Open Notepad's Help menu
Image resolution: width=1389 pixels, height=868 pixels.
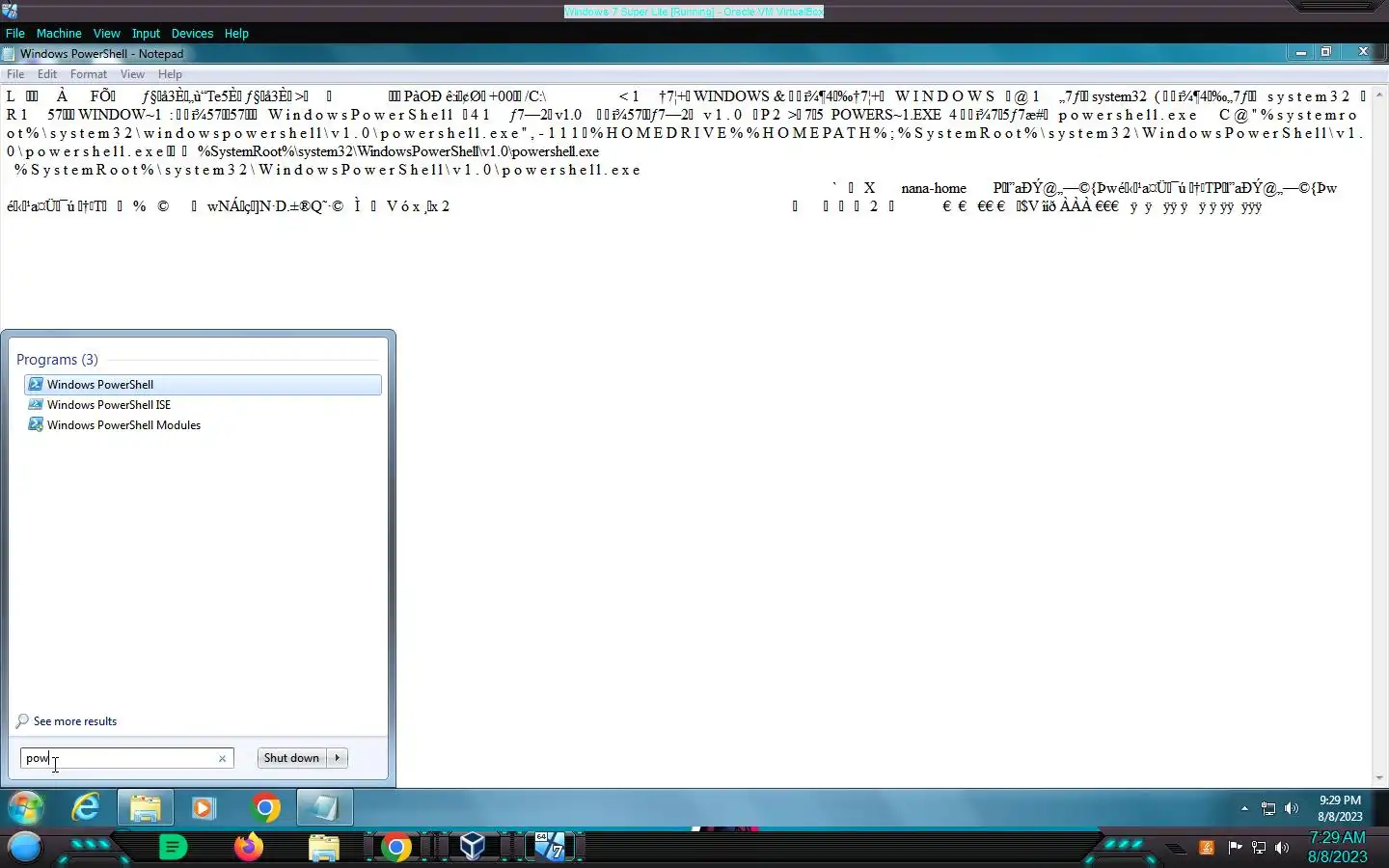[x=170, y=74]
